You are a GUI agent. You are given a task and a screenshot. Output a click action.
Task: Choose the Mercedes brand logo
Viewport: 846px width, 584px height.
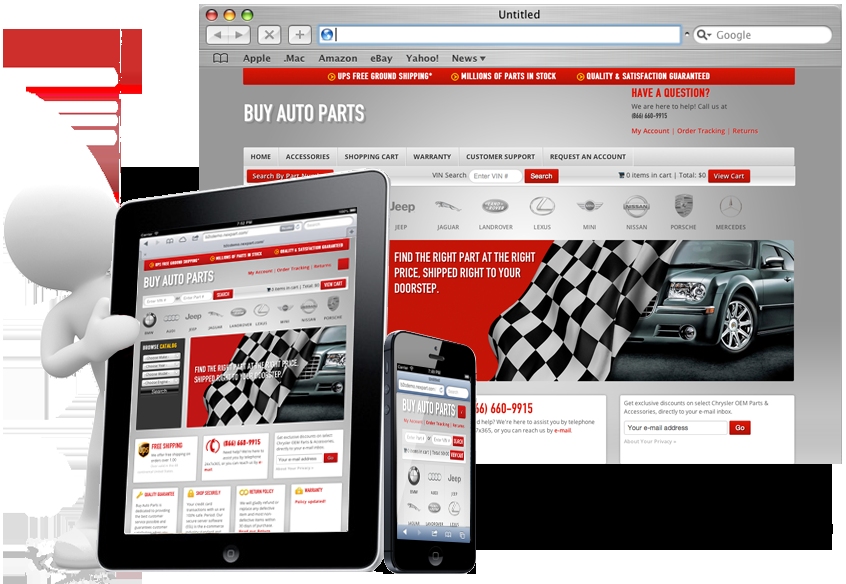tap(731, 206)
